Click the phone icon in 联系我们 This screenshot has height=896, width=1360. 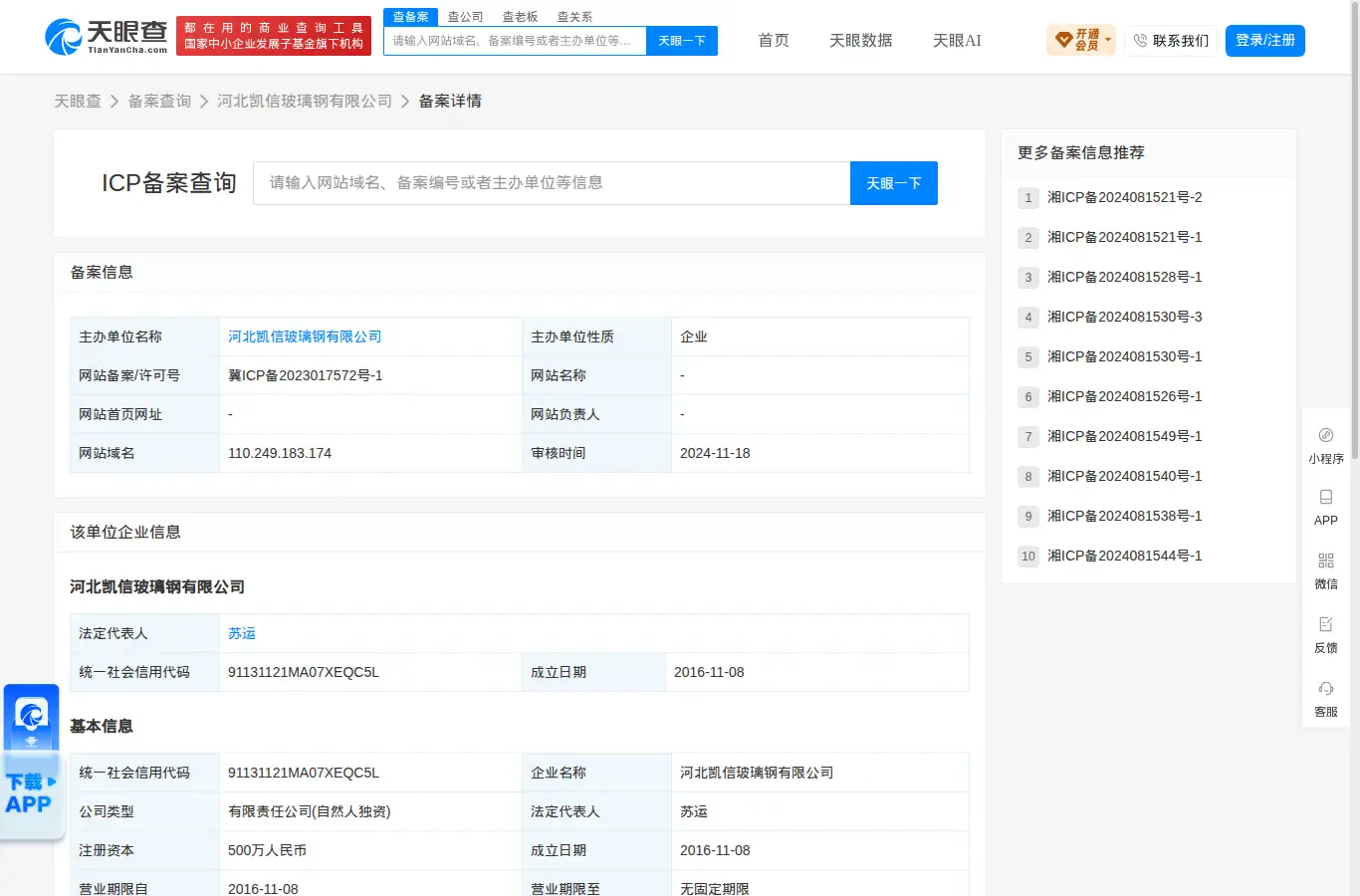(x=1140, y=41)
